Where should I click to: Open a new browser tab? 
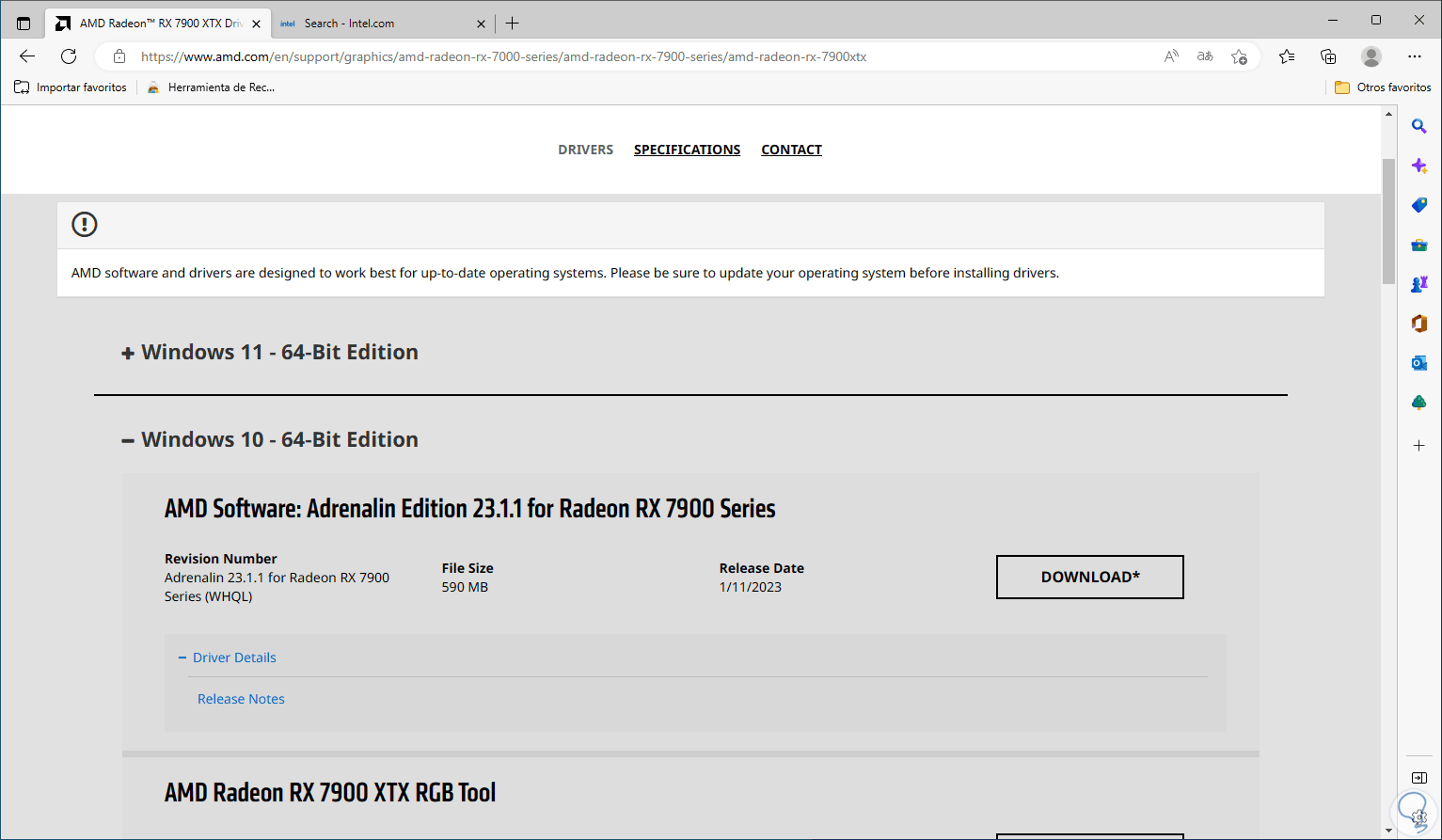513,24
